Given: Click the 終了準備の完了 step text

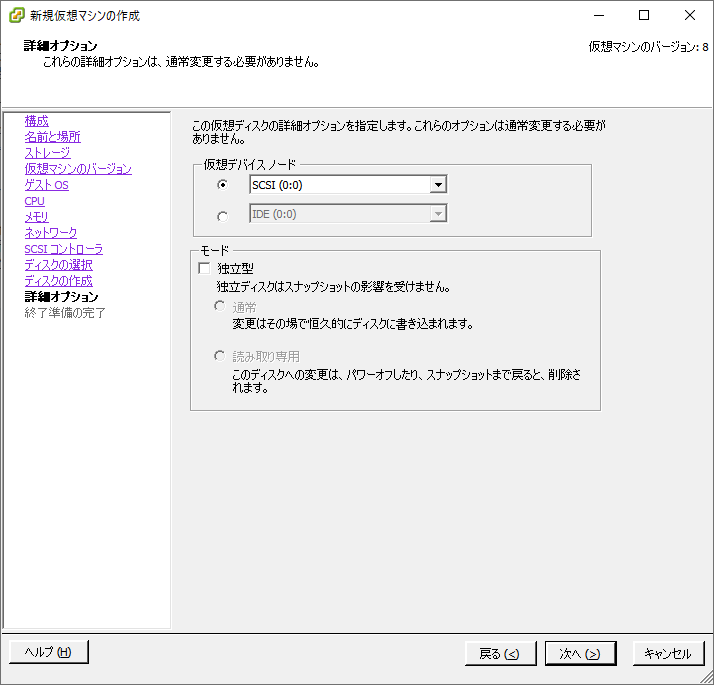Looking at the screenshot, I should click(x=65, y=313).
